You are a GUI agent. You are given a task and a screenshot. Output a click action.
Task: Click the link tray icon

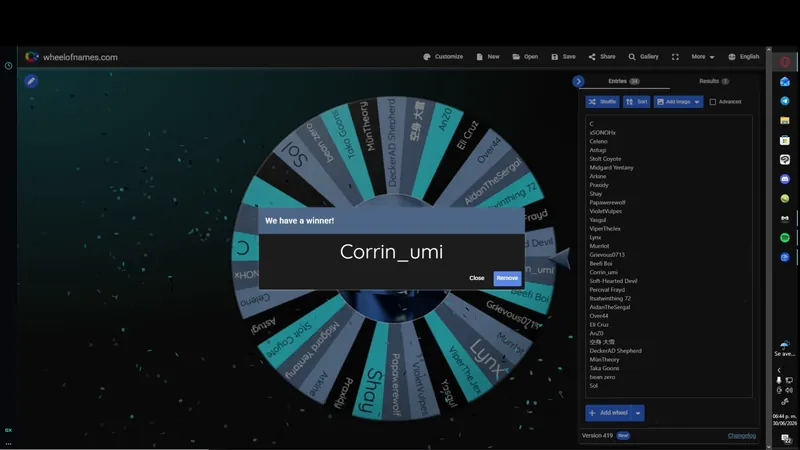pyautogui.click(x=785, y=402)
